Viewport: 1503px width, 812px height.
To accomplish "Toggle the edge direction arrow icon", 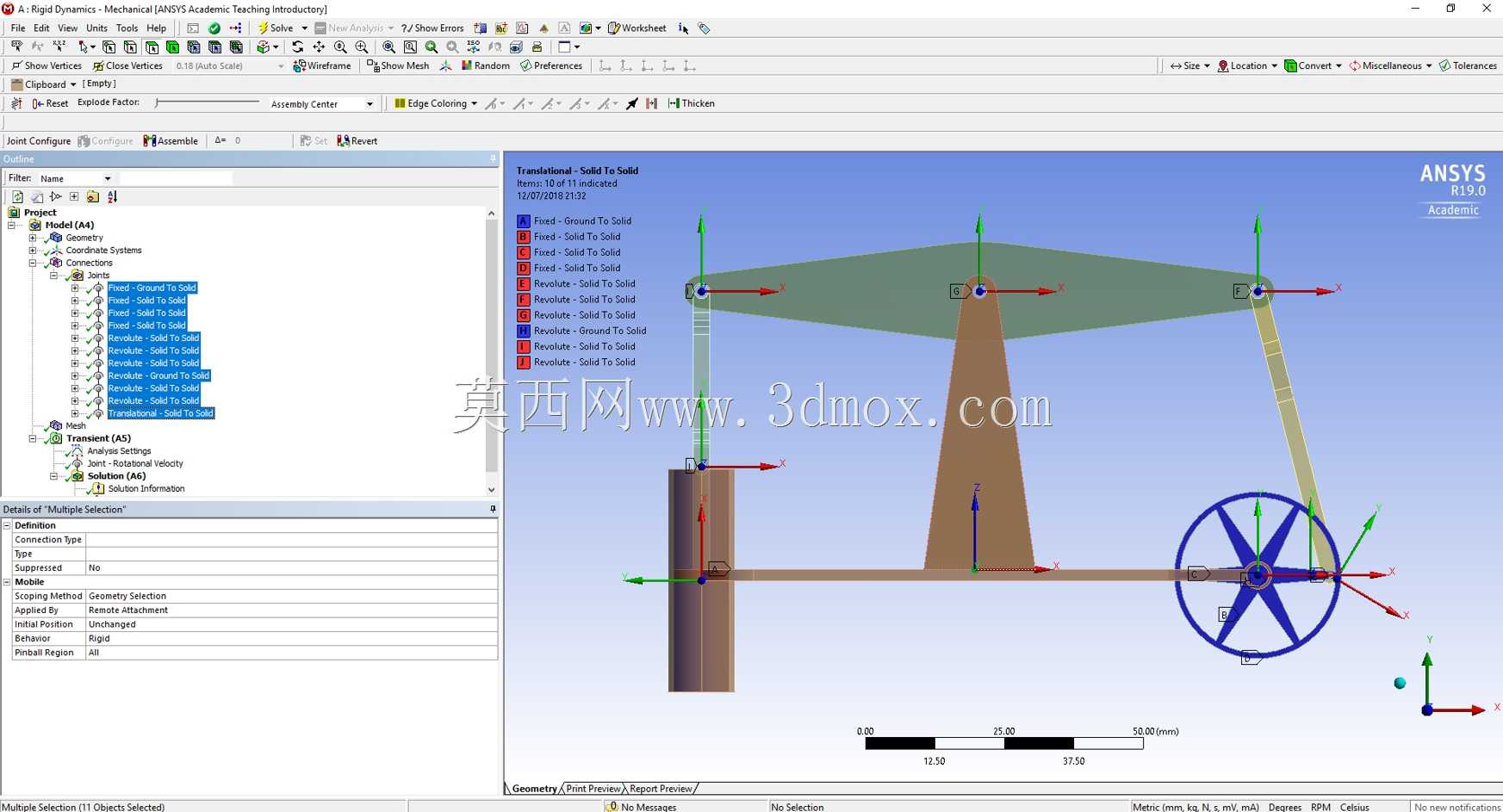I will (632, 103).
